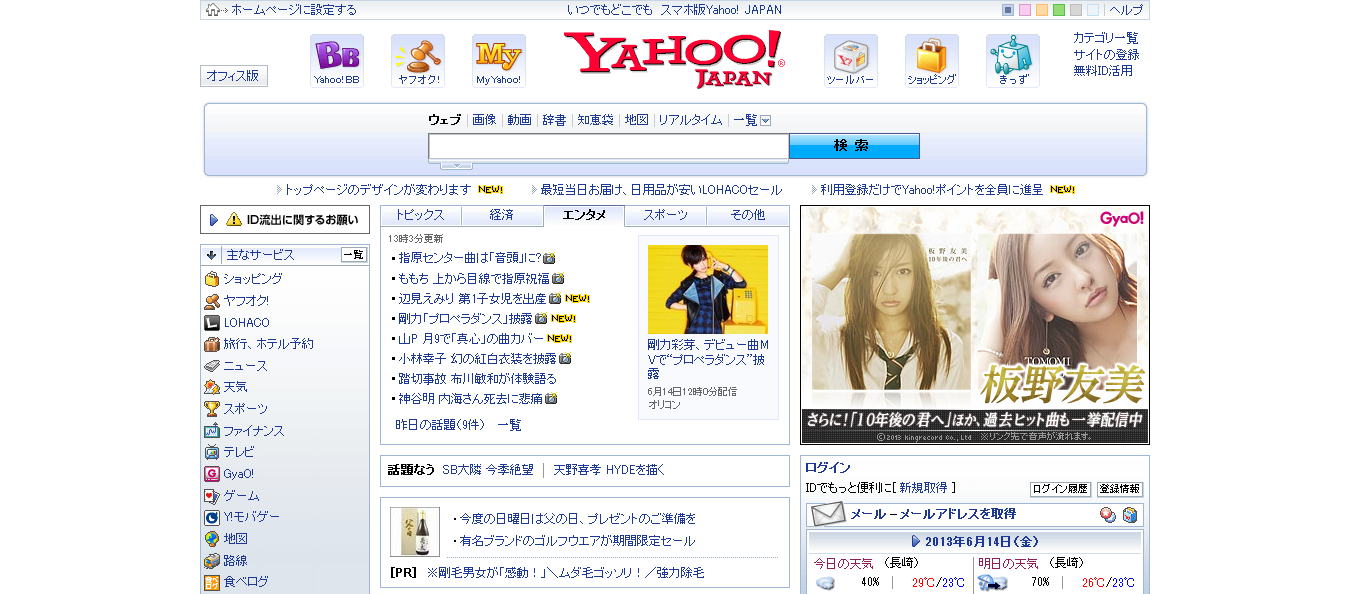The width and height of the screenshot is (1349, 594).
Task: Open the スマホ版Yahoo! JAPAN link
Action: tap(721, 10)
